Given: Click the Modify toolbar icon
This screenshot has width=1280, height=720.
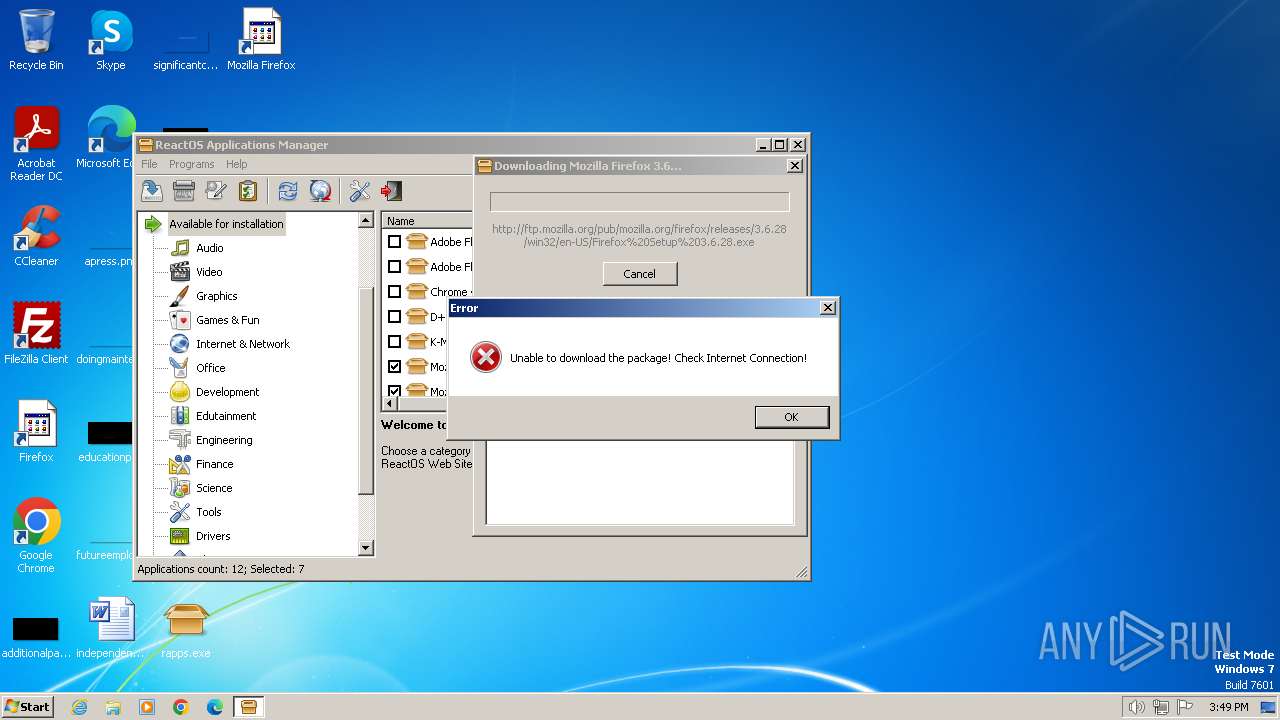Looking at the screenshot, I should pyautogui.click(x=216, y=191).
